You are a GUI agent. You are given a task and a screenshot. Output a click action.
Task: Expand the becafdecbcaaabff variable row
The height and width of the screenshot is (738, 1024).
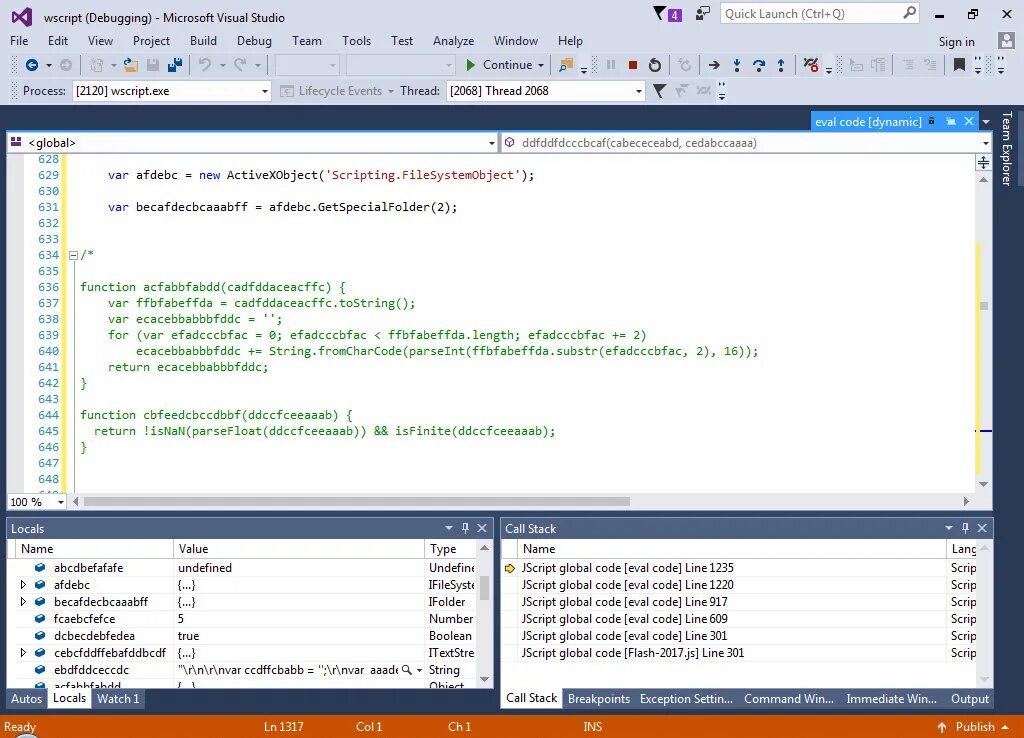[x=24, y=602]
